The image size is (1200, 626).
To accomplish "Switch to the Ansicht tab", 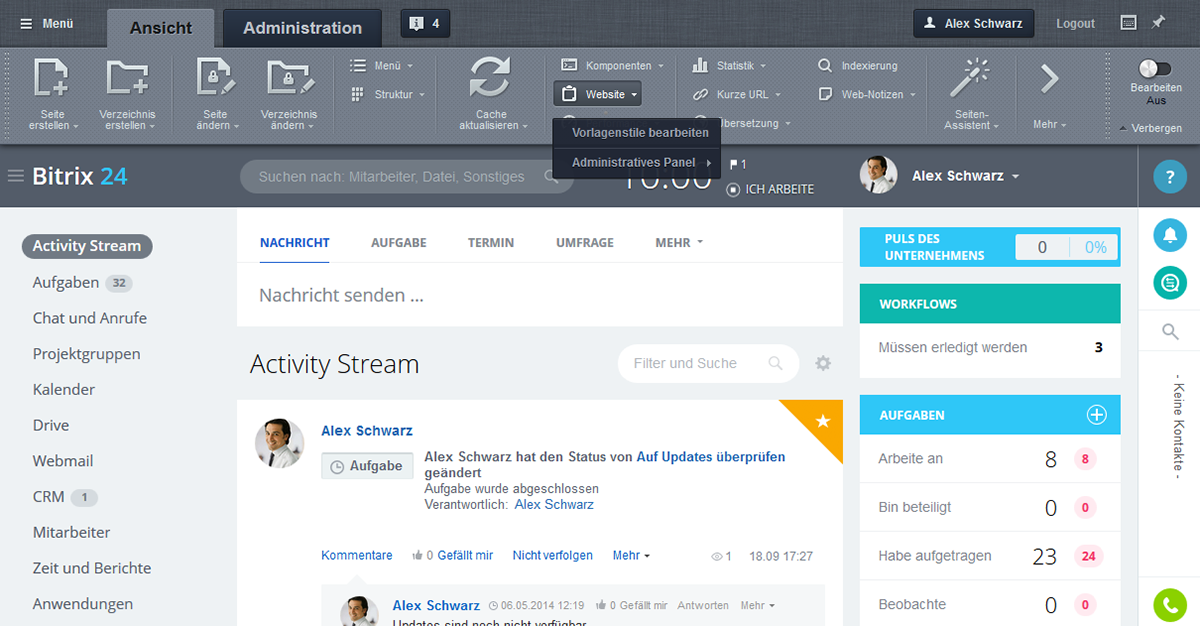I will [x=160, y=28].
